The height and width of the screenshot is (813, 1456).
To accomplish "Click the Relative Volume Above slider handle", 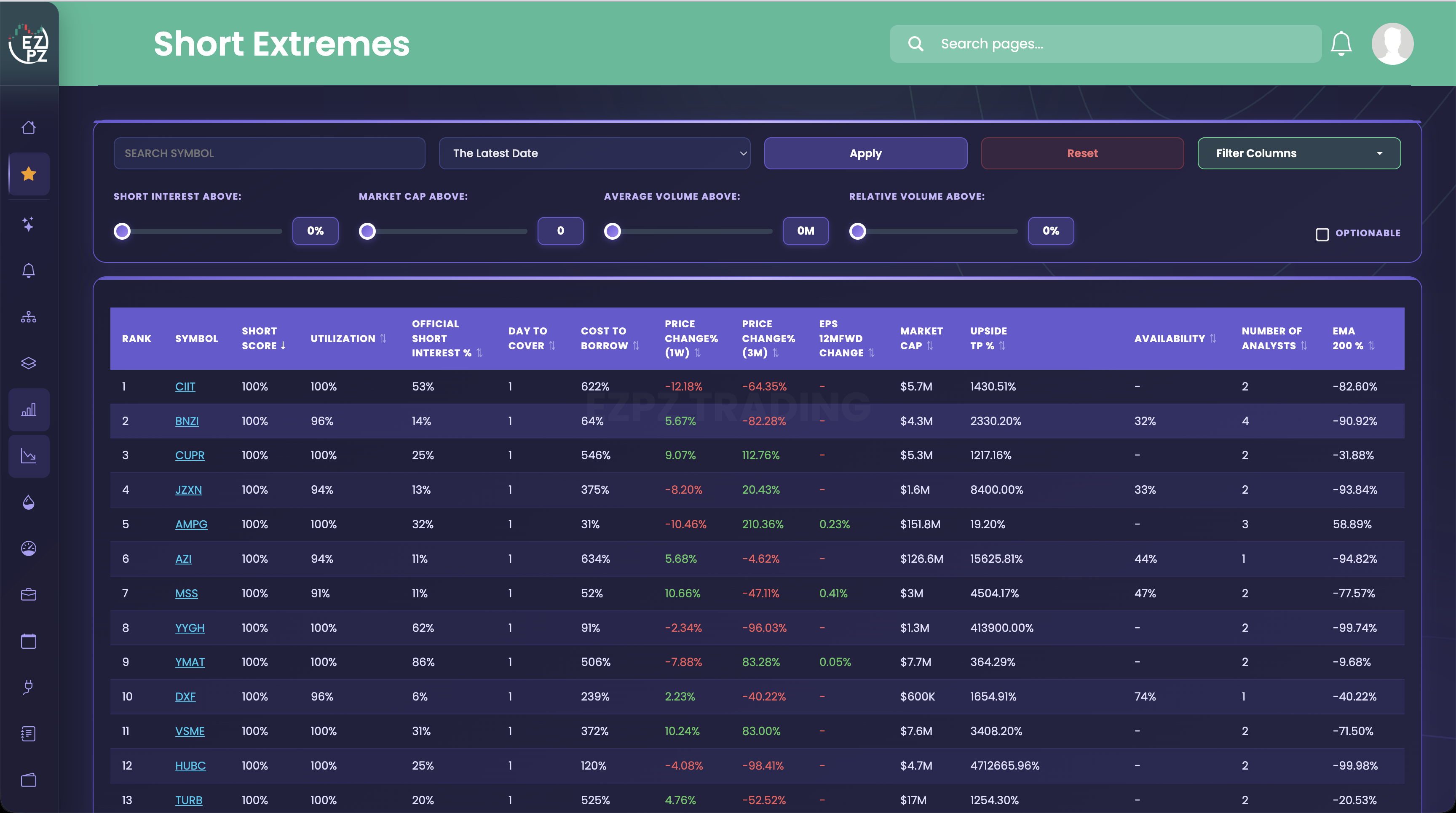I will coord(857,231).
